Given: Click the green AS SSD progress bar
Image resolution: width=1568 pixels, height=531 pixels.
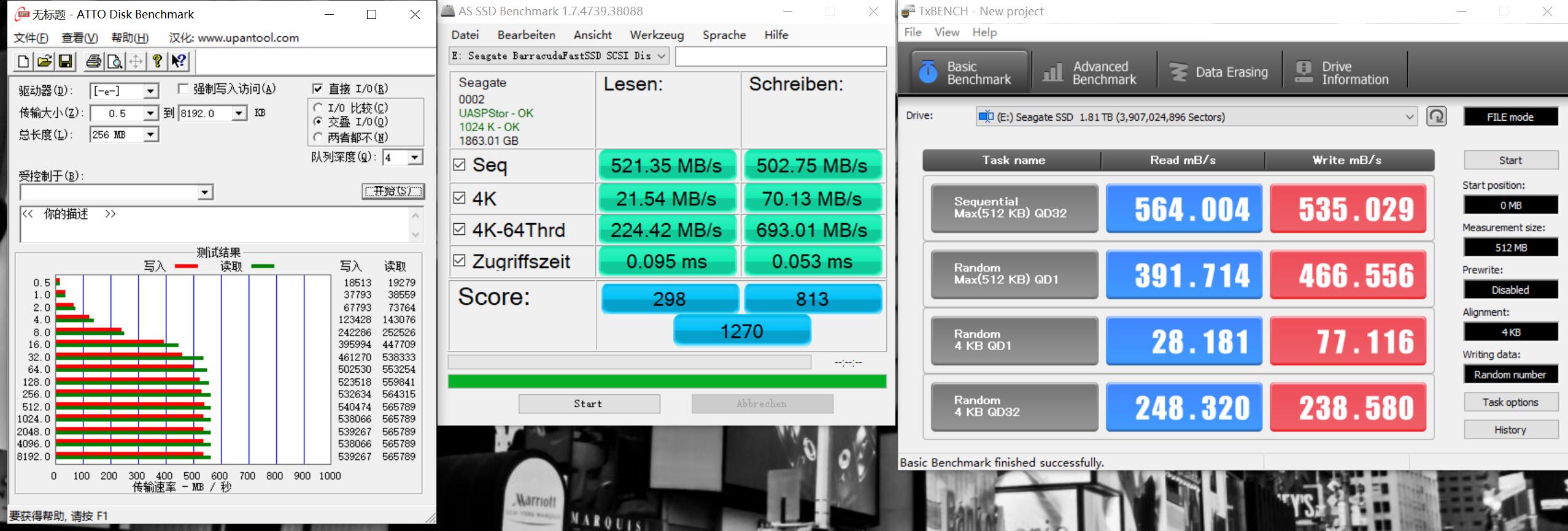Looking at the screenshot, I should point(666,381).
